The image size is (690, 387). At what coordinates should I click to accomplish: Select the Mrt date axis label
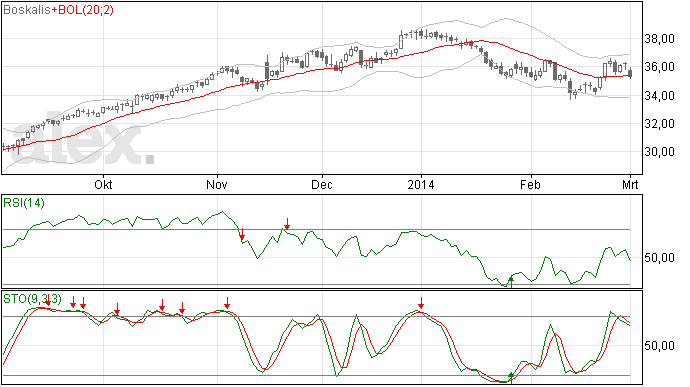[x=630, y=184]
